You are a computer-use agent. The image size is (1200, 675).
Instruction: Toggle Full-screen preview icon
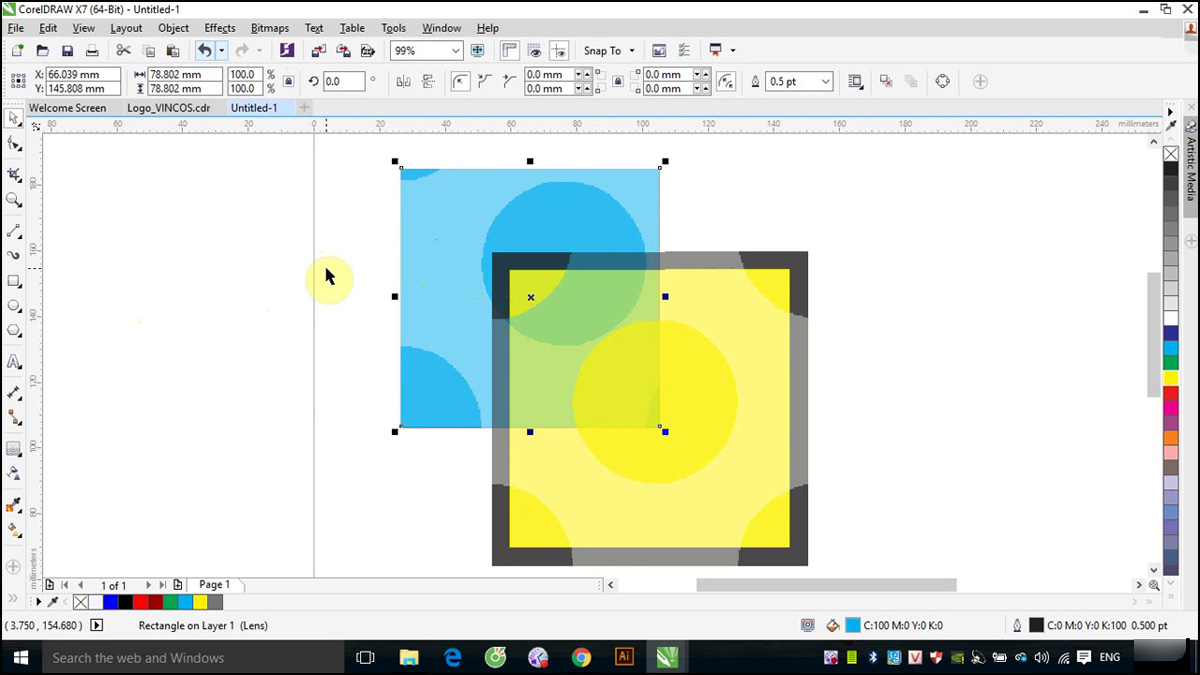point(478,50)
